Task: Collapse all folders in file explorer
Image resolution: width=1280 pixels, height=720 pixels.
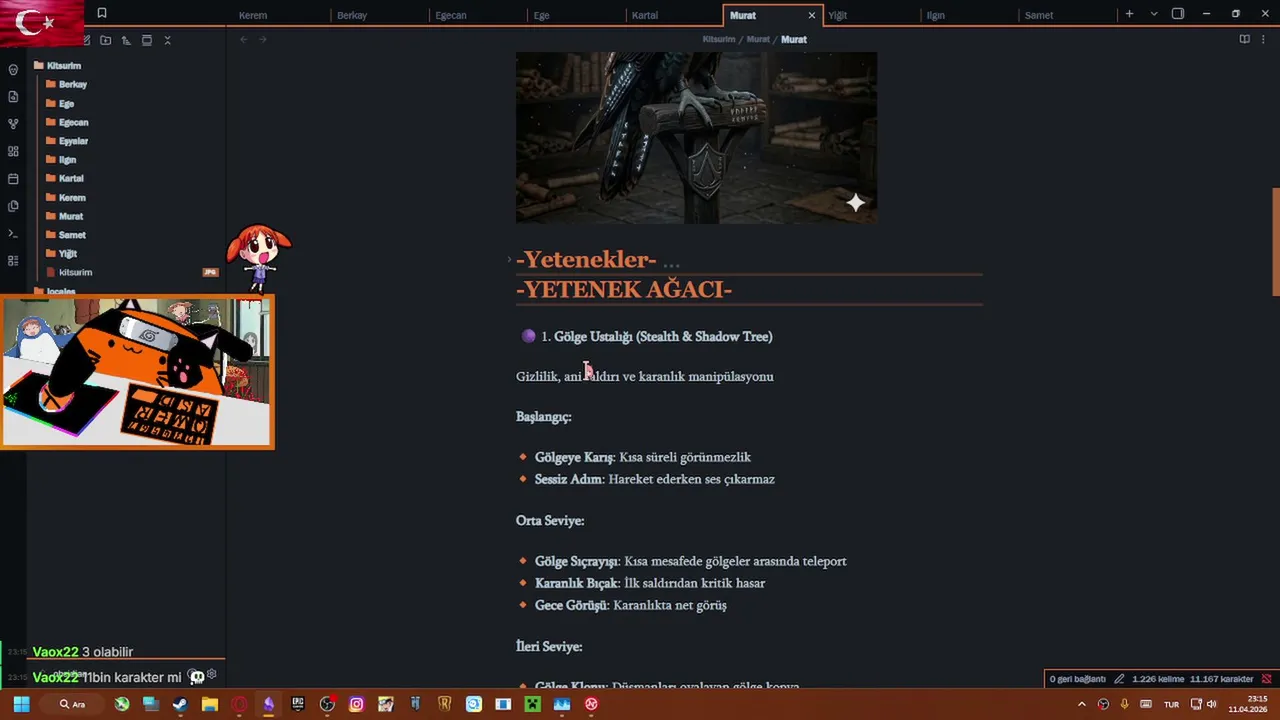Action: (x=167, y=40)
